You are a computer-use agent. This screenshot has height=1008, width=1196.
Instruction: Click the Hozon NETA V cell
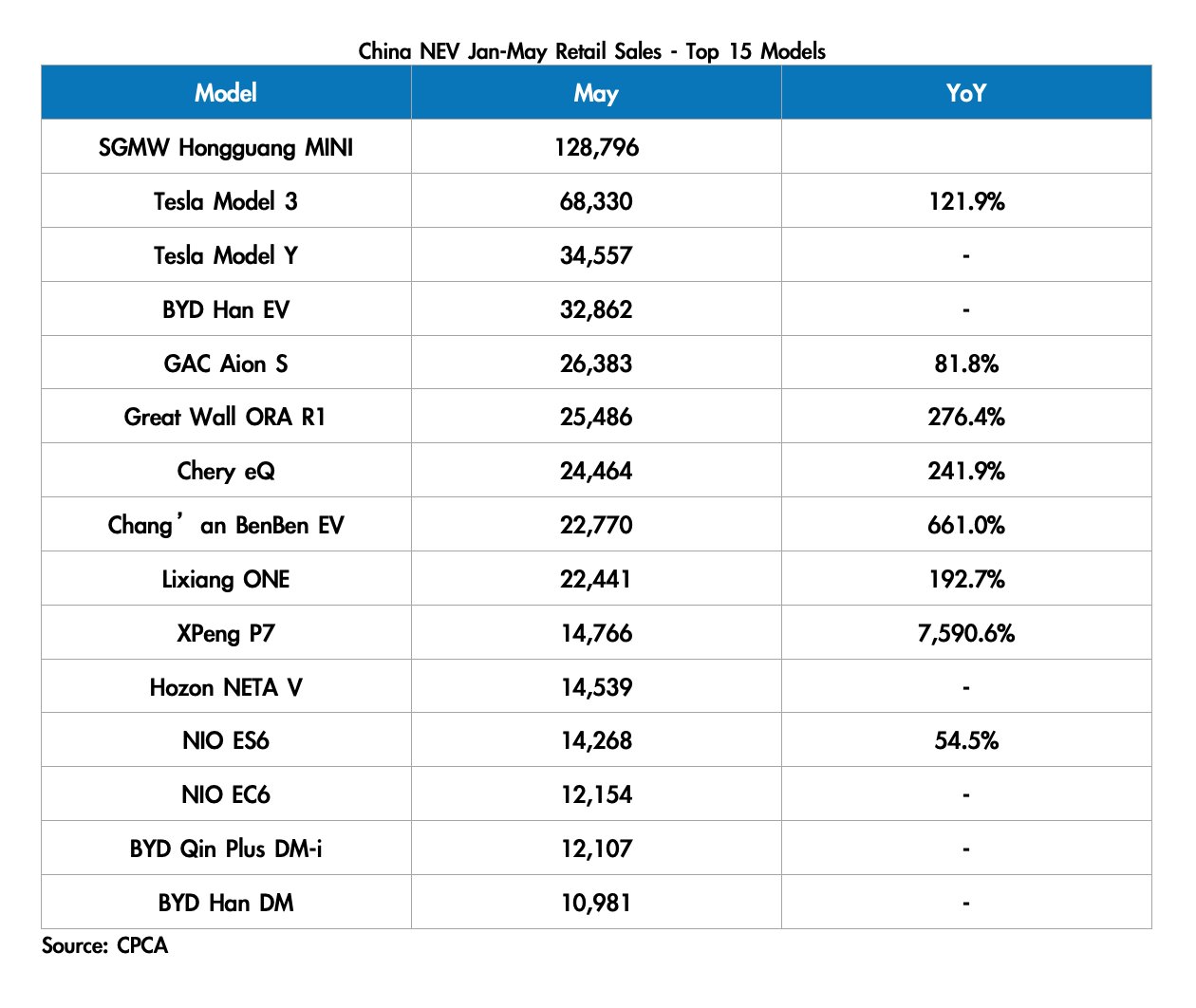tap(226, 687)
